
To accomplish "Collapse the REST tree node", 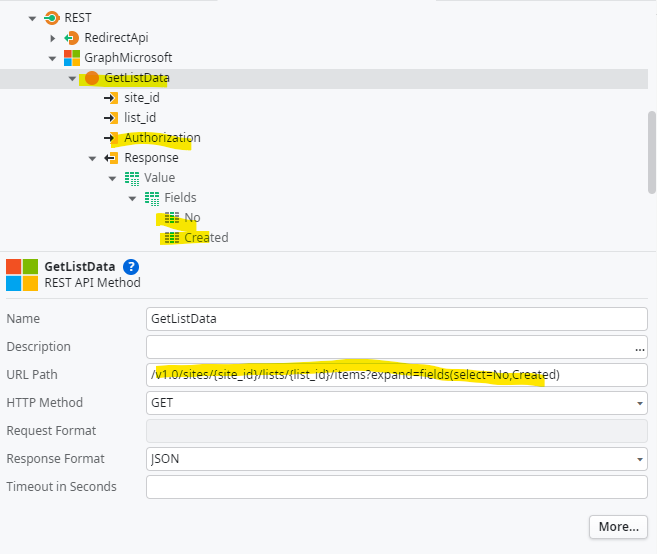I will pos(32,18).
